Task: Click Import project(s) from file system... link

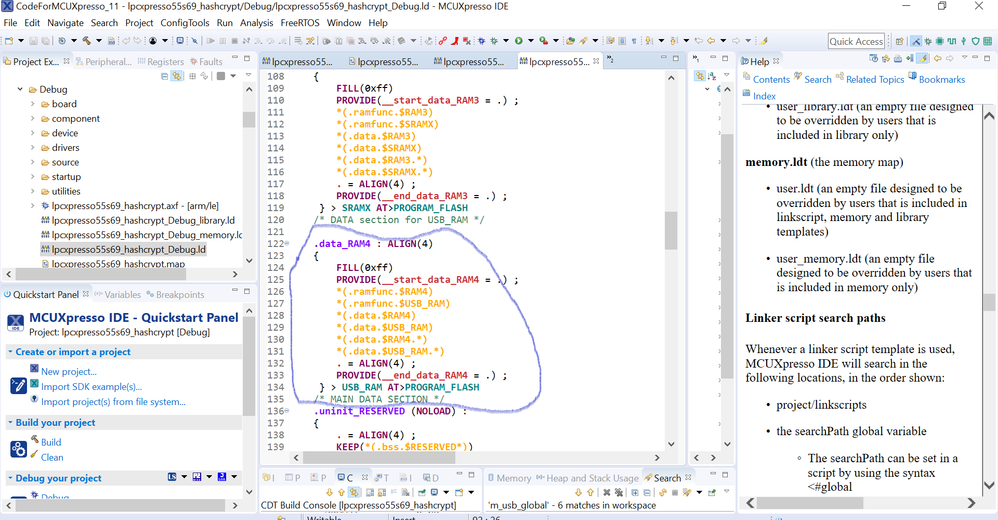Action: [113, 402]
